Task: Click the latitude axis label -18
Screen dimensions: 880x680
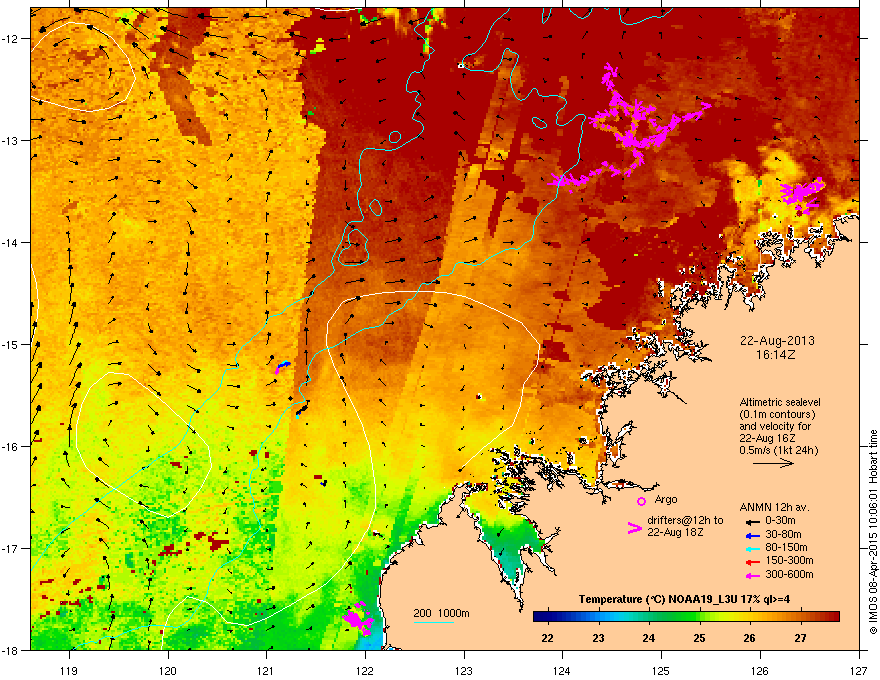Action: click(x=11, y=650)
